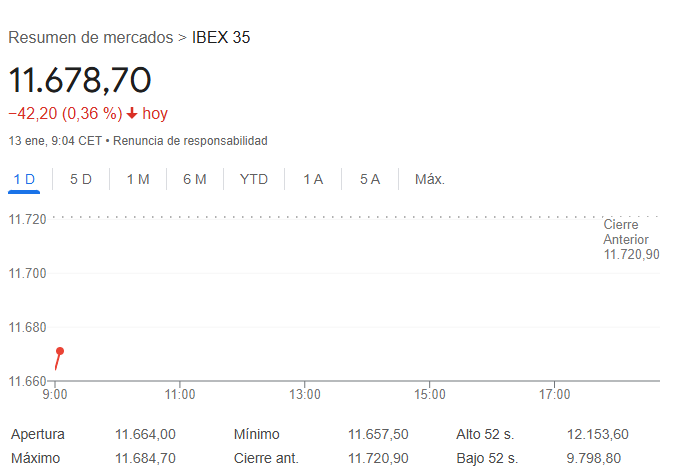Click the red down arrow icon

point(131,114)
